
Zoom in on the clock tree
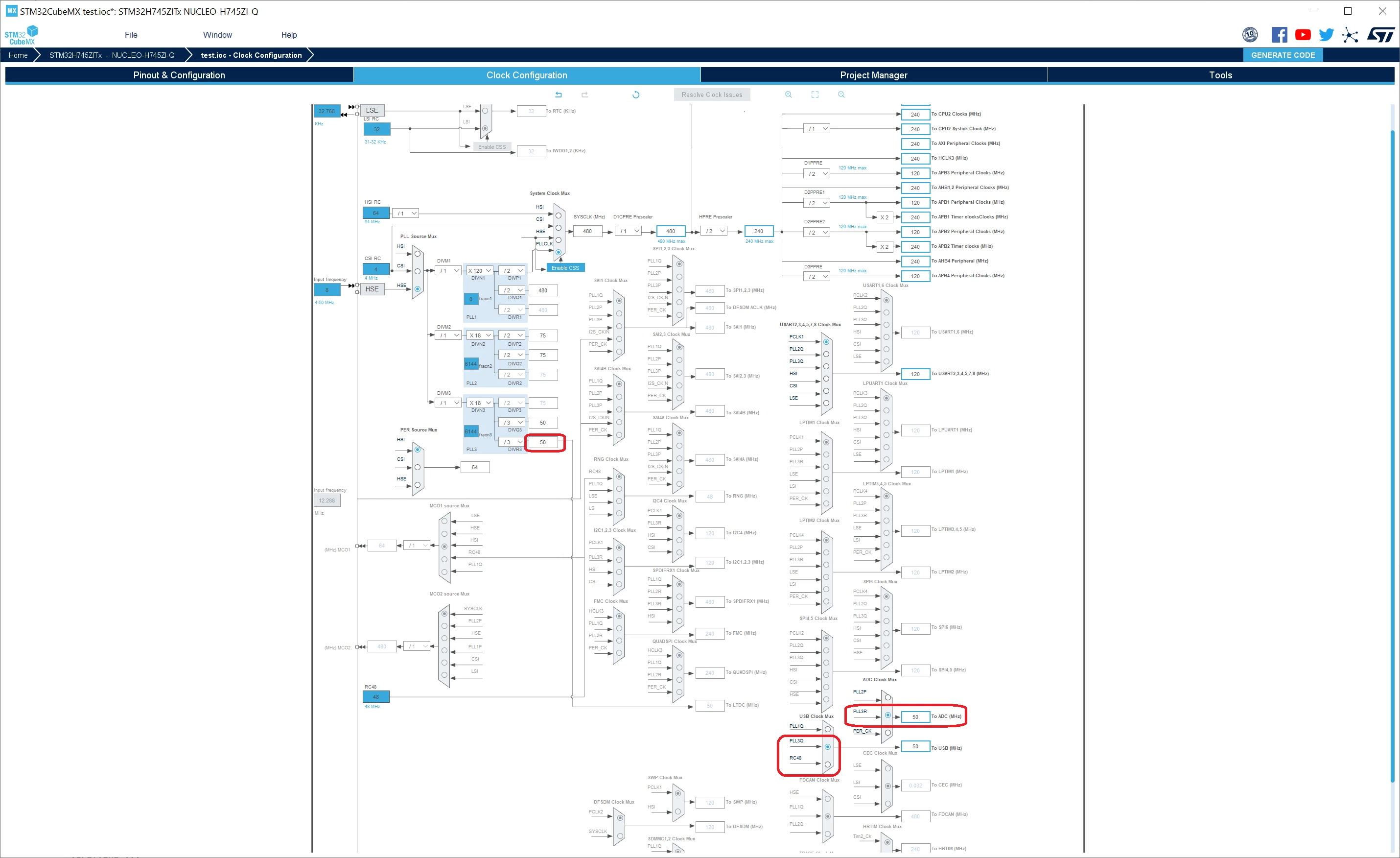click(788, 95)
